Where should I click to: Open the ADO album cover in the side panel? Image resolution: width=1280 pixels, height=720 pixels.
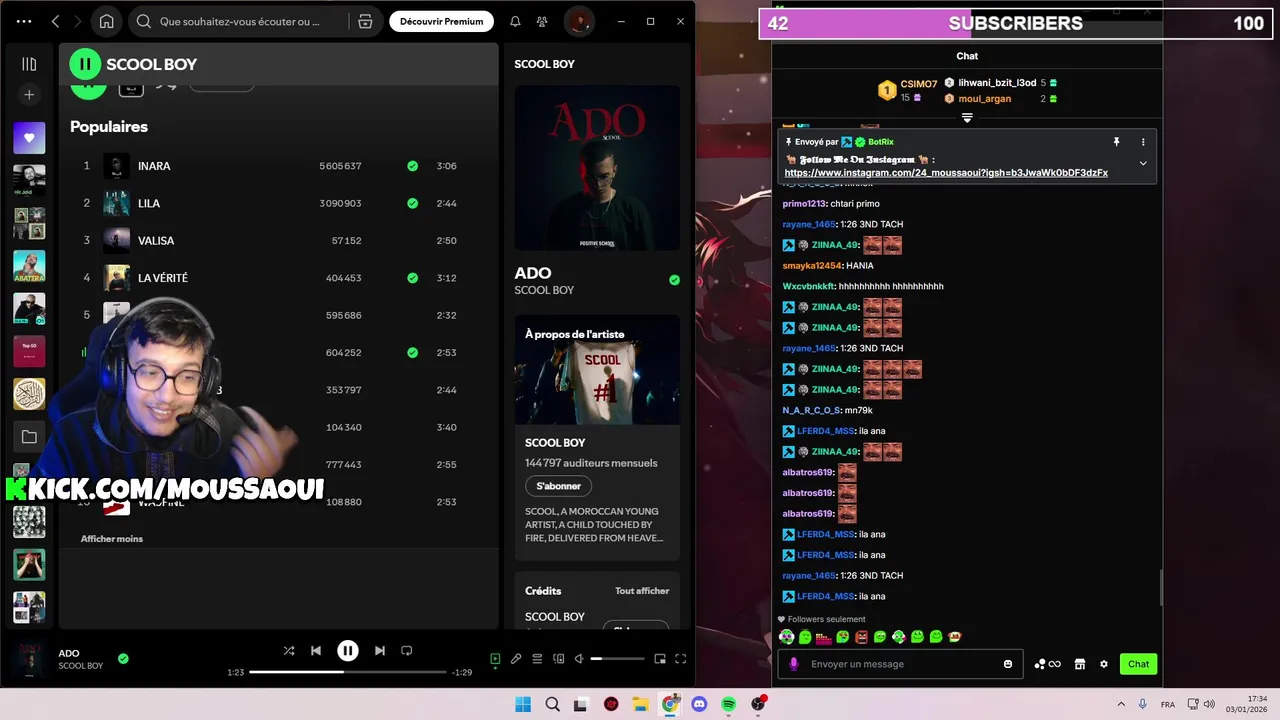[597, 167]
